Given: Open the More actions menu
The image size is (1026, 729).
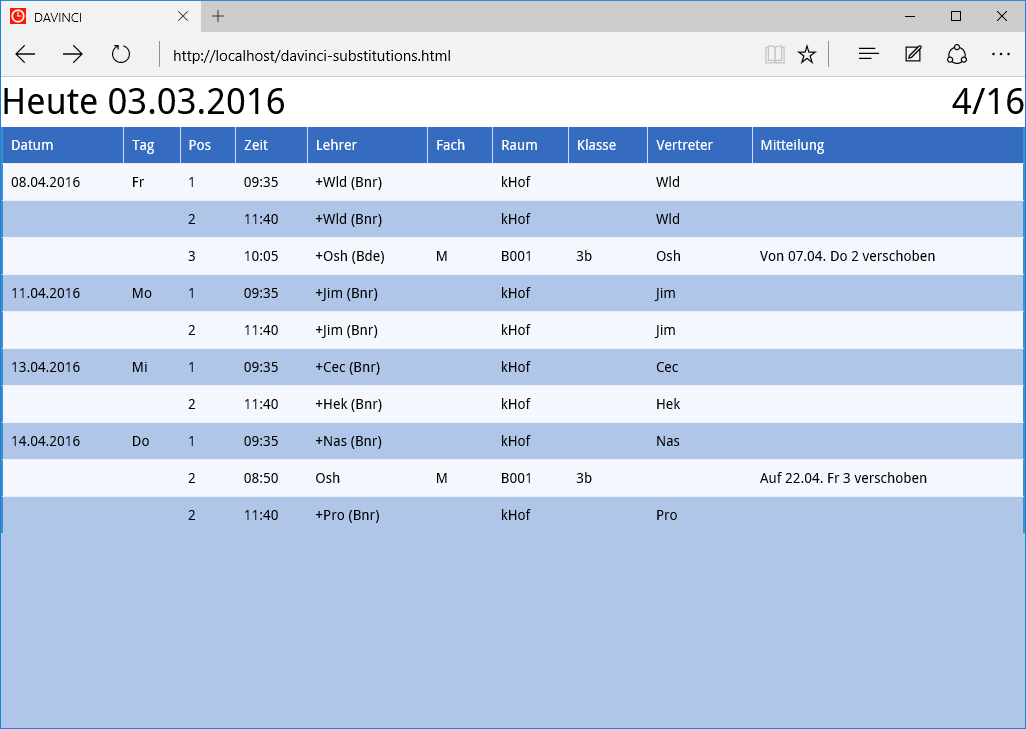Looking at the screenshot, I should 1001,54.
